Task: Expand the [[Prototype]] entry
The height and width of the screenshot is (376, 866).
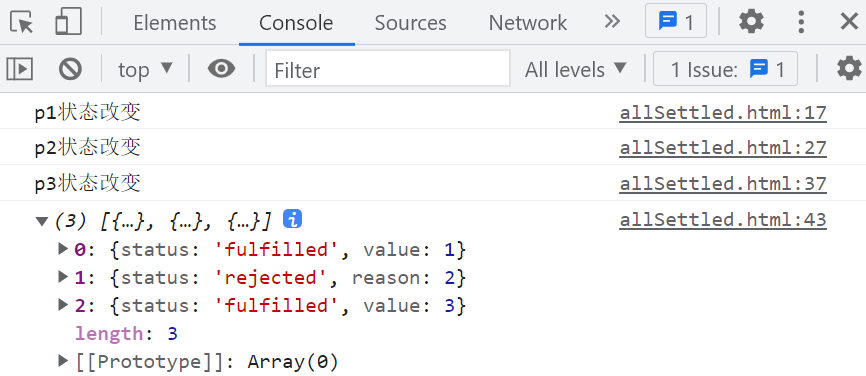Action: (x=63, y=361)
